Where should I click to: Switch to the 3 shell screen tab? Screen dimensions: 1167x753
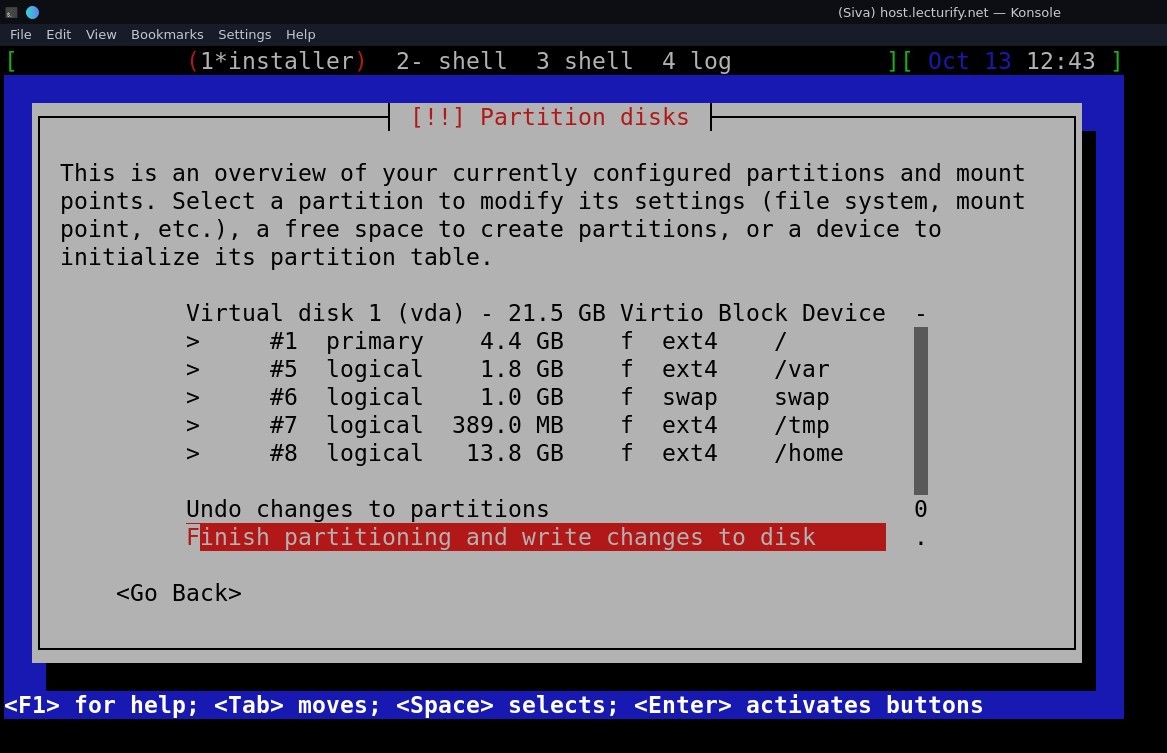(584, 61)
